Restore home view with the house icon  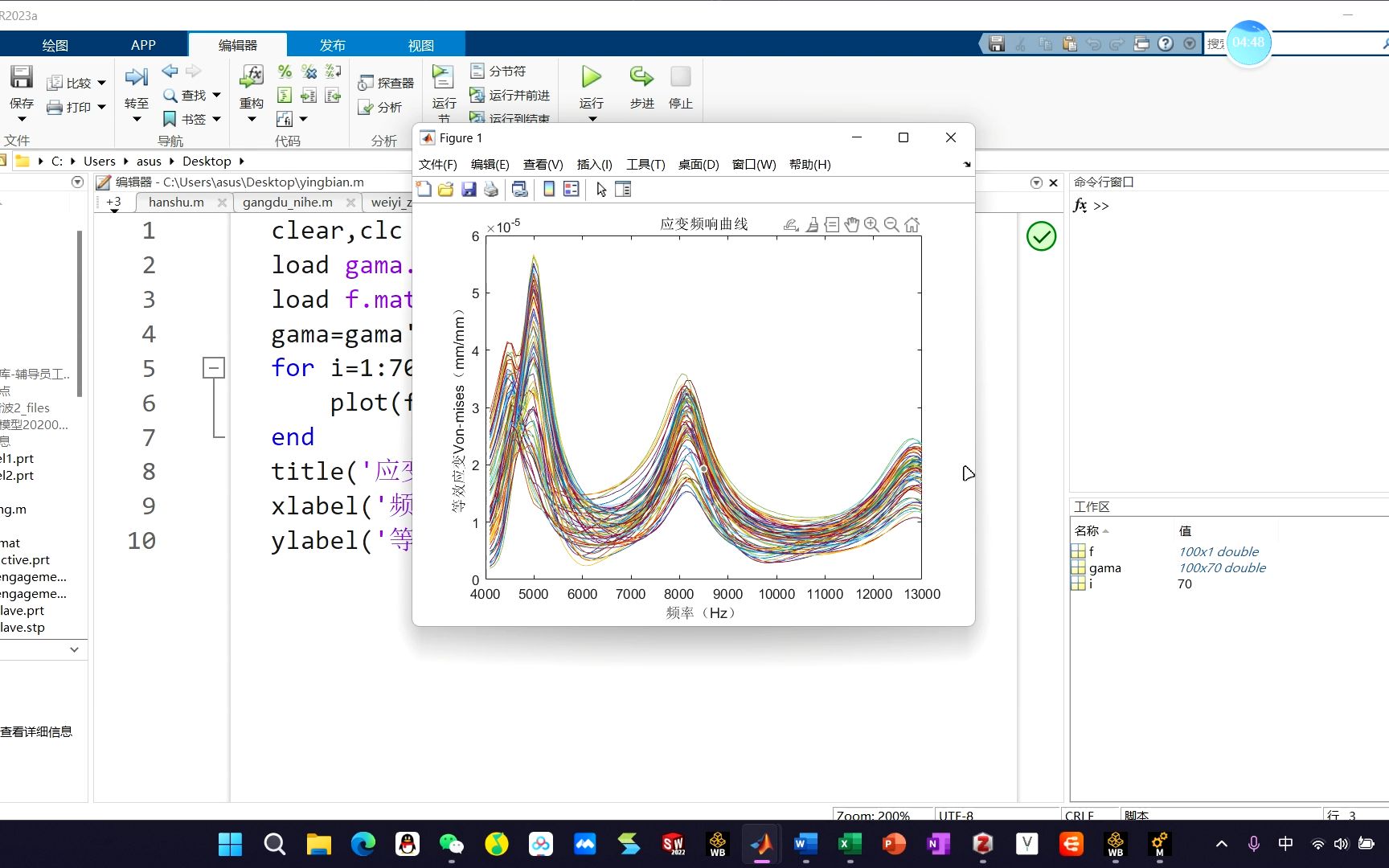(912, 224)
